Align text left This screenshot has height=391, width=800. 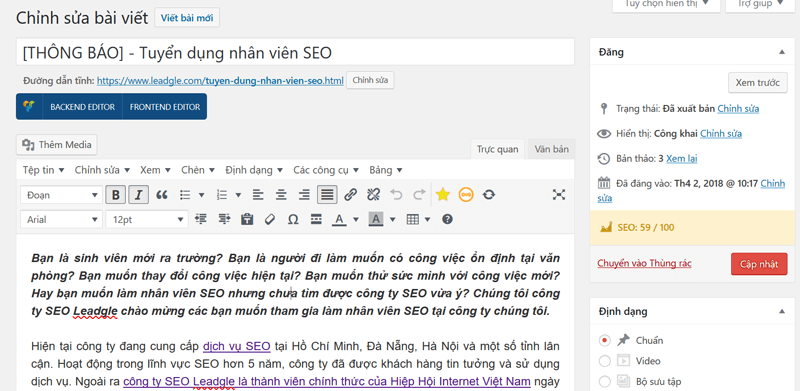(259, 194)
